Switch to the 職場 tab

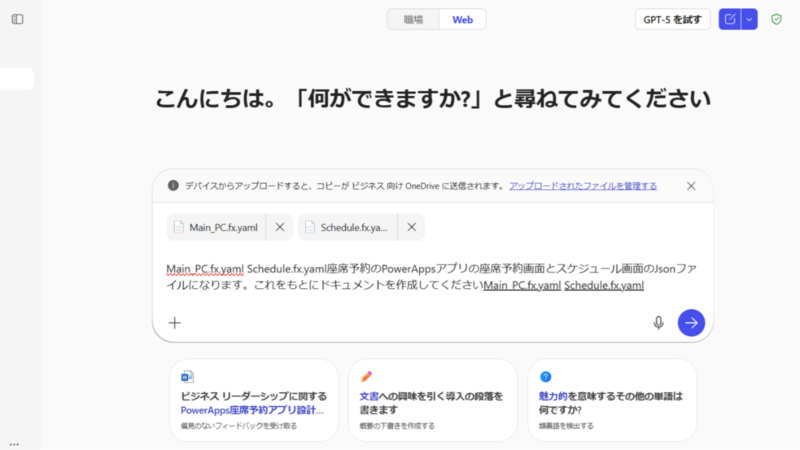pos(413,19)
